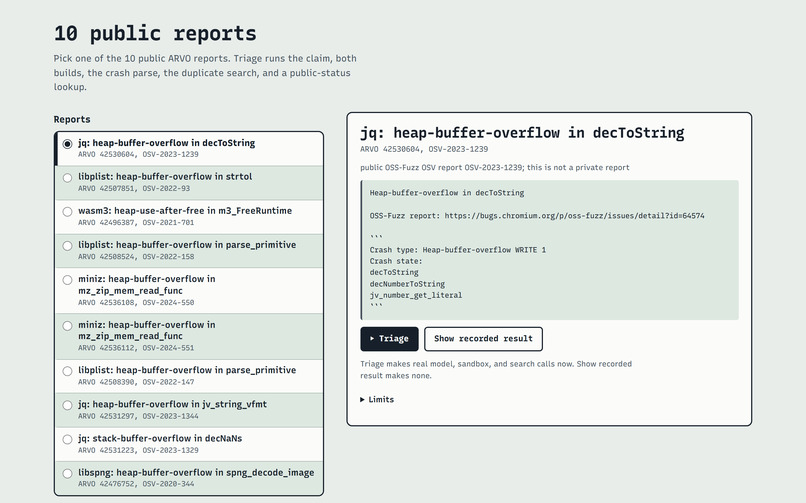Image resolution: width=806 pixels, height=503 pixels.
Task: Click the 'ARVO 42531297, OSV-2023-1344' text
Action: [138, 416]
